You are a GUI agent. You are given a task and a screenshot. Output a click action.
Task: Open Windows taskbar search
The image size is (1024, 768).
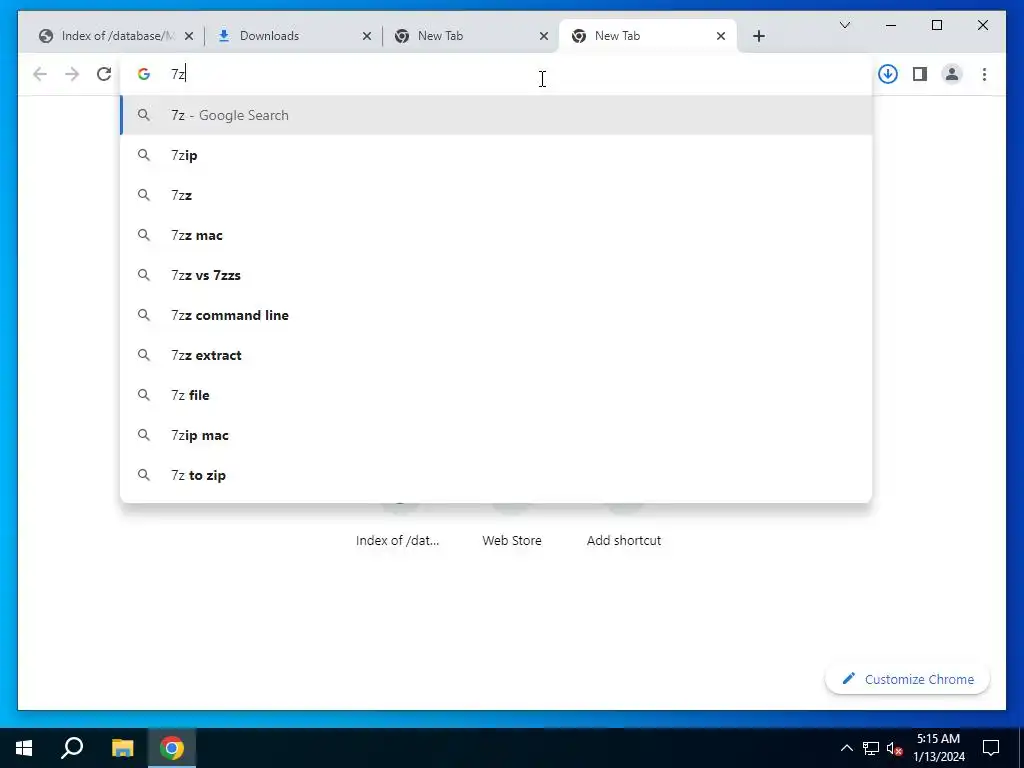tap(72, 748)
